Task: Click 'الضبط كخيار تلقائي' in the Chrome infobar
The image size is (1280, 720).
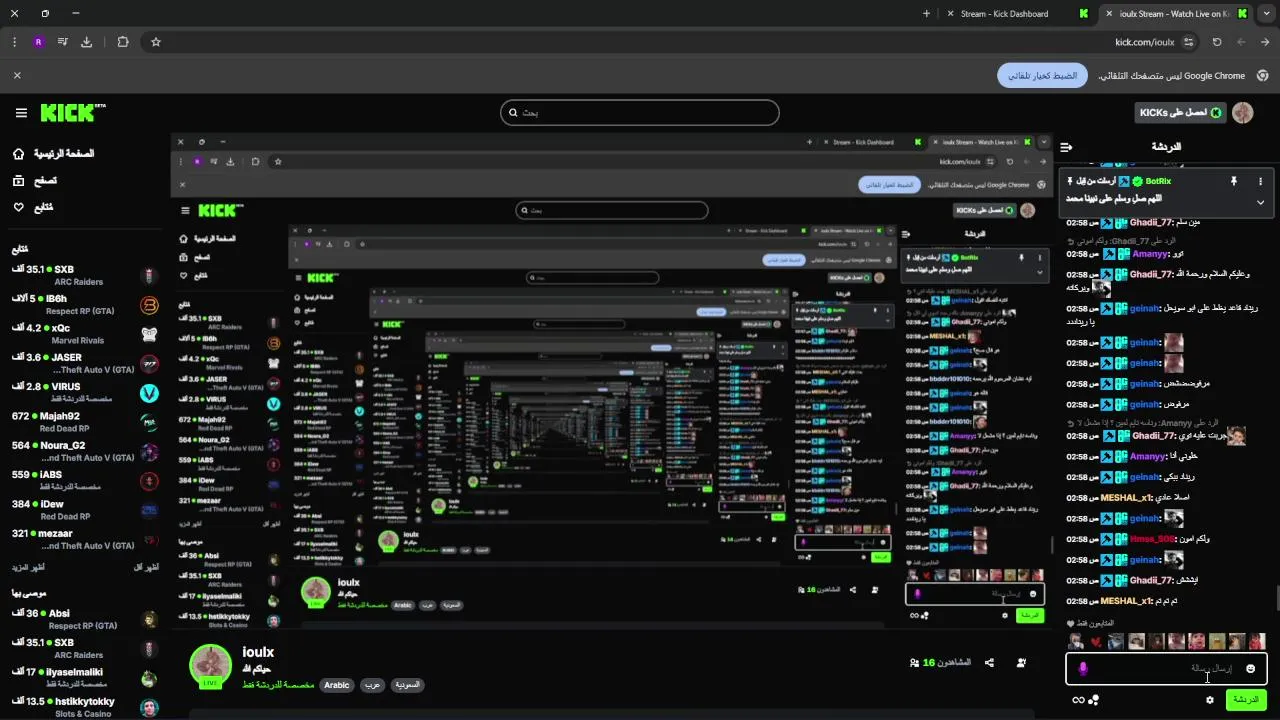Action: coord(1042,76)
